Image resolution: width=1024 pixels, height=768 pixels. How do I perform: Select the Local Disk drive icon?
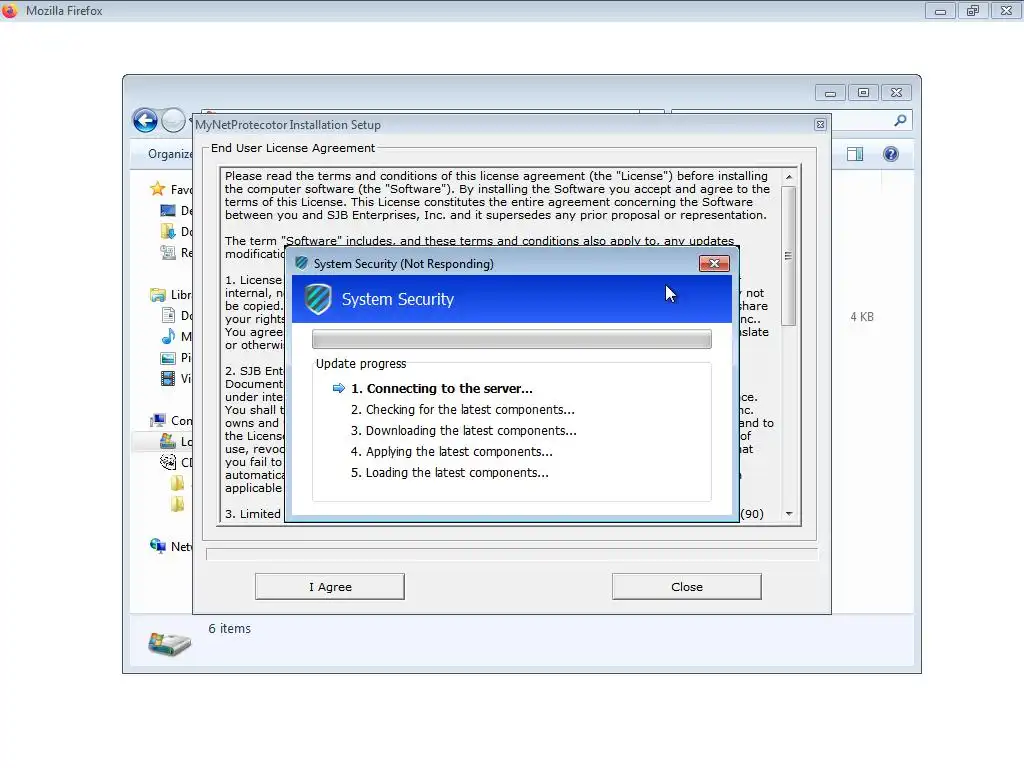coord(168,441)
